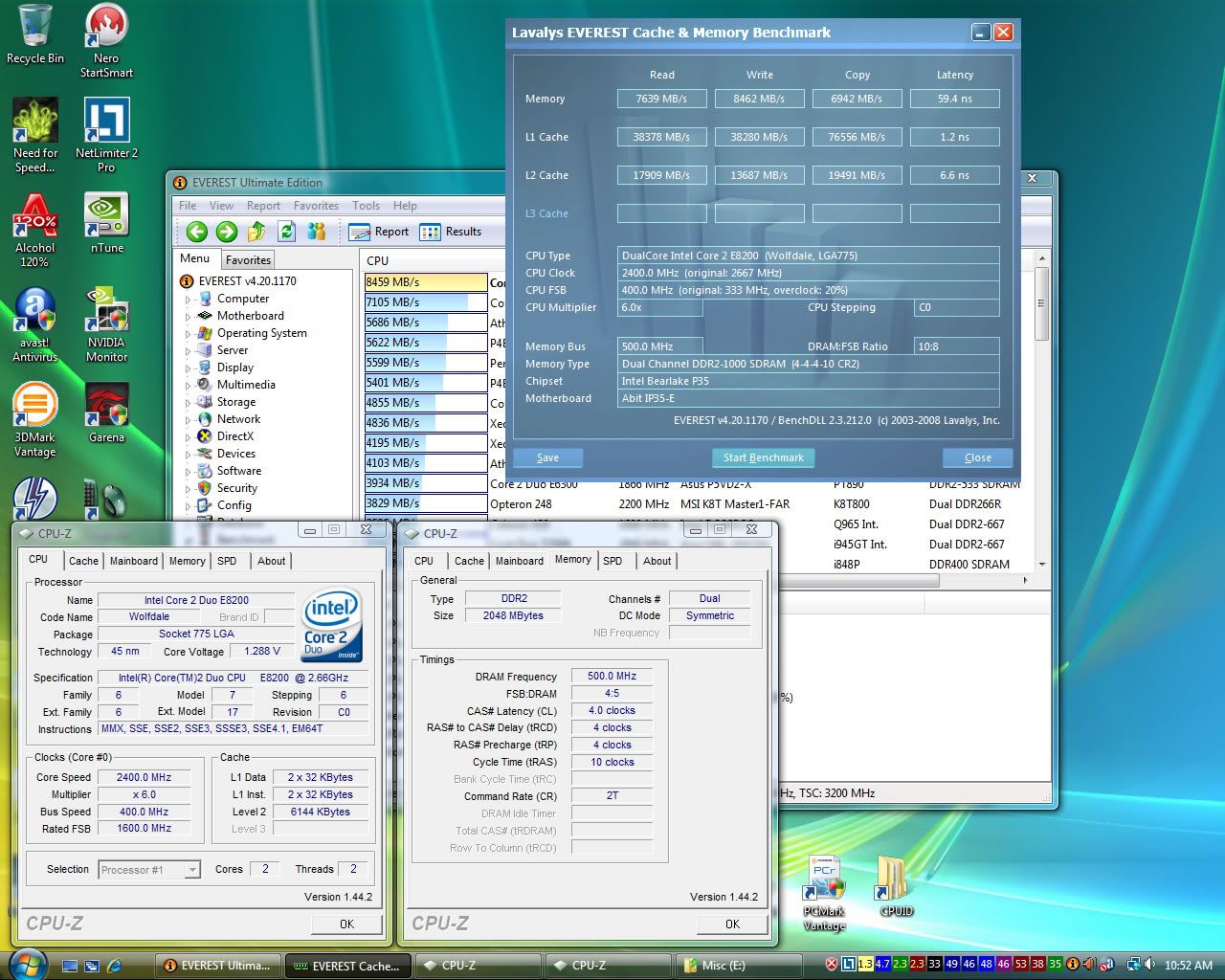
Task: Click the Windows Start orb
Action: [x=27, y=964]
